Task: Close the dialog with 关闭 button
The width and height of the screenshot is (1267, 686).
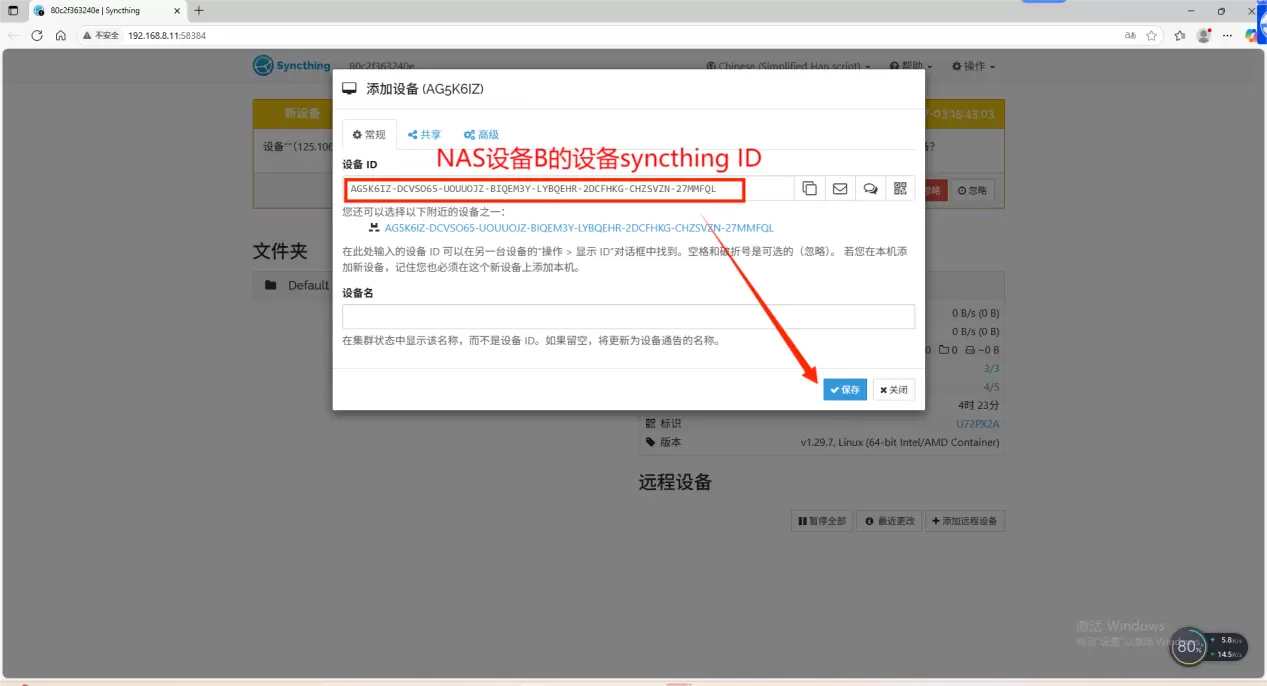Action: 894,390
